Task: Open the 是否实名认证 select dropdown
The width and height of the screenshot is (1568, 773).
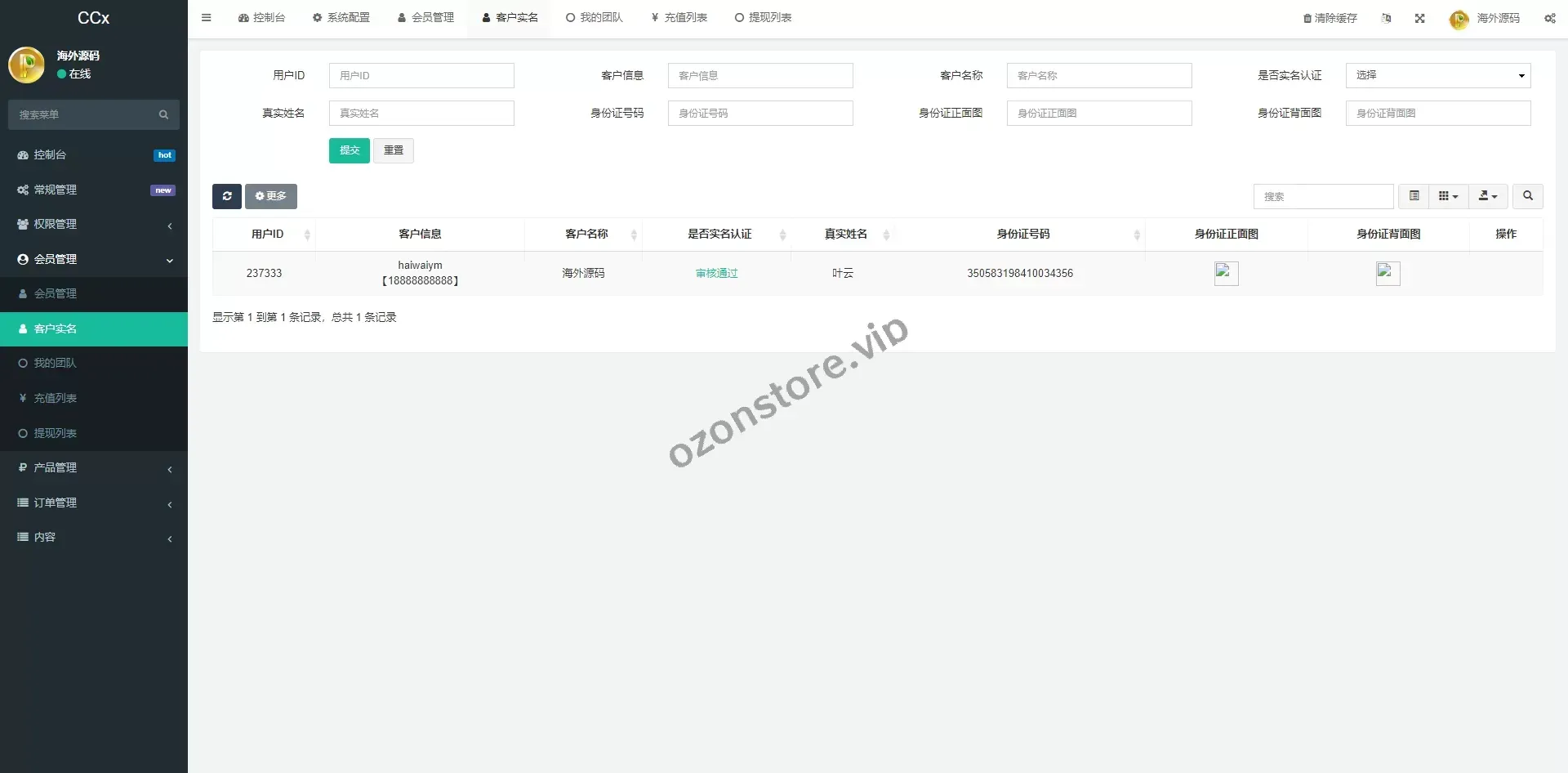Action: tap(1437, 75)
